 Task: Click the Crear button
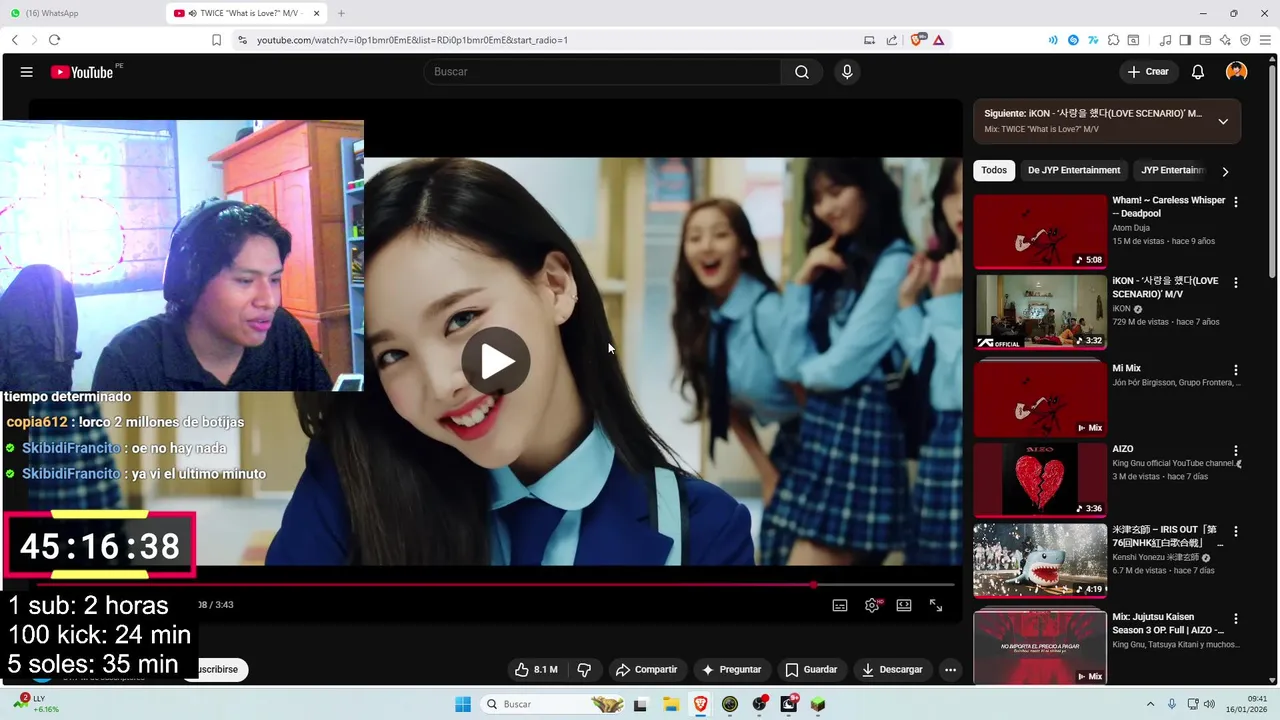tap(1148, 72)
